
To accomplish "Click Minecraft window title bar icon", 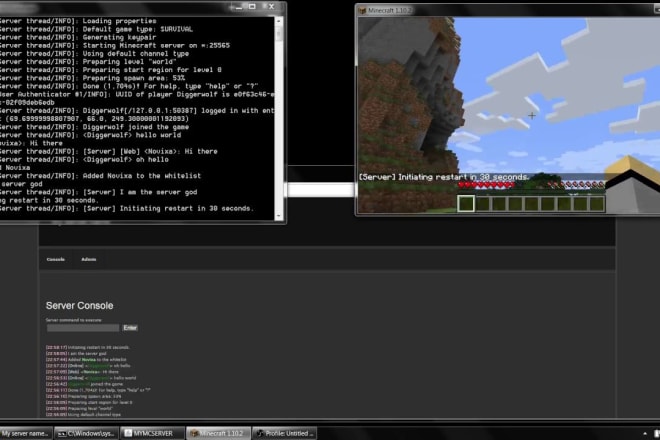I will click(x=362, y=10).
